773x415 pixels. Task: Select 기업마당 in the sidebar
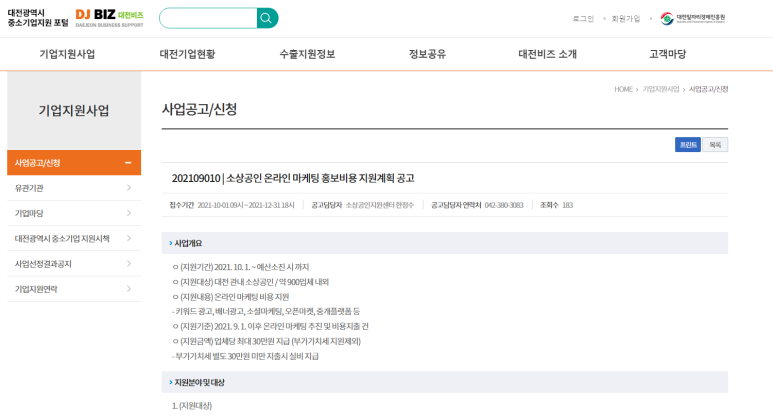74,213
